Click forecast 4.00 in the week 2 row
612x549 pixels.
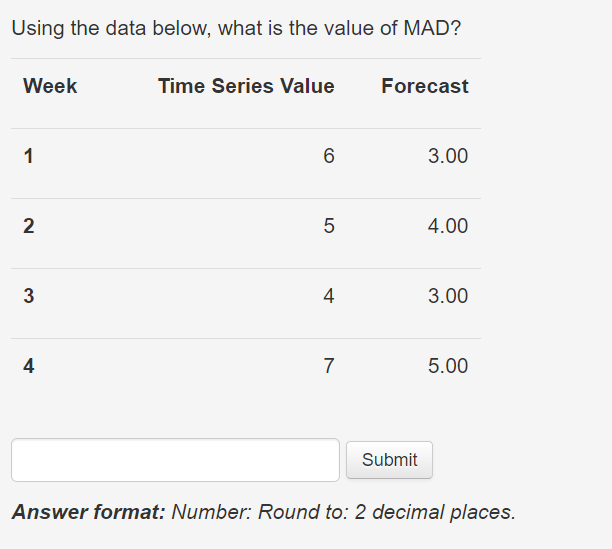[448, 226]
